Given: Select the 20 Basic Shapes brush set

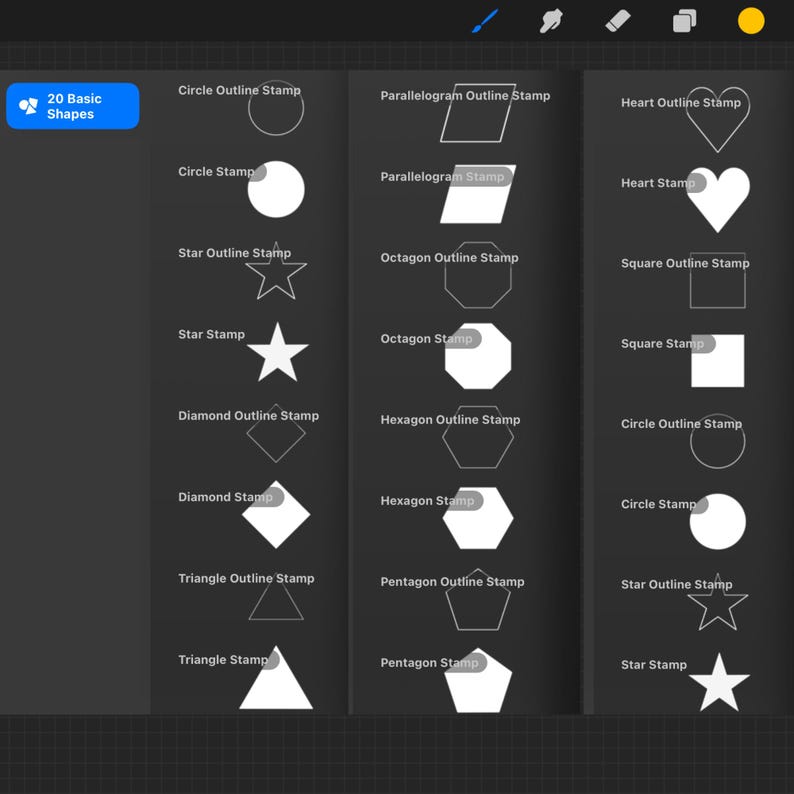Looking at the screenshot, I should [x=73, y=106].
